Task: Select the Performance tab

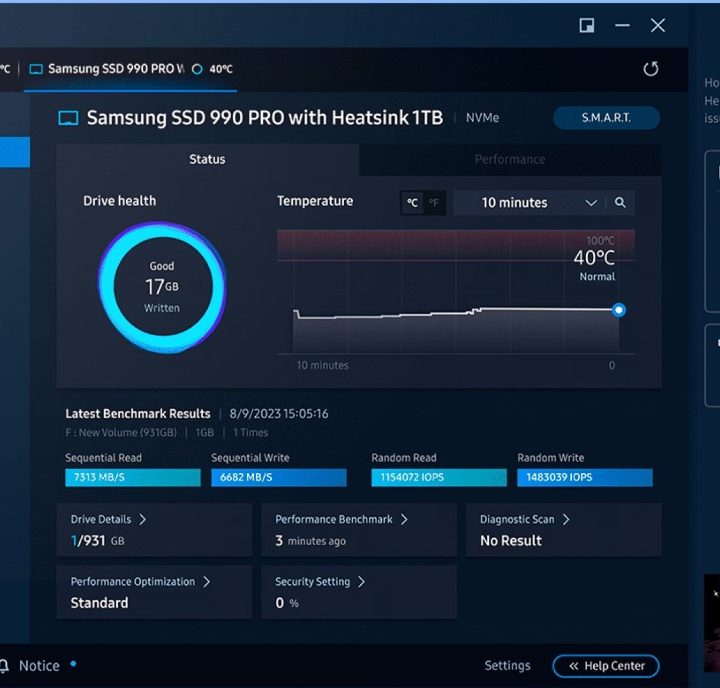Action: click(x=510, y=159)
